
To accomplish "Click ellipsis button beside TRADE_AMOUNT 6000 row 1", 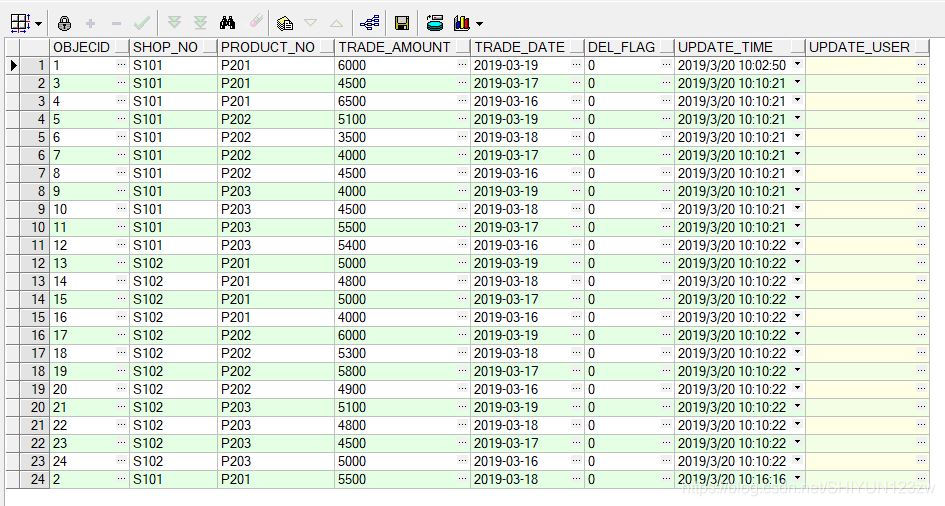I will 462,64.
